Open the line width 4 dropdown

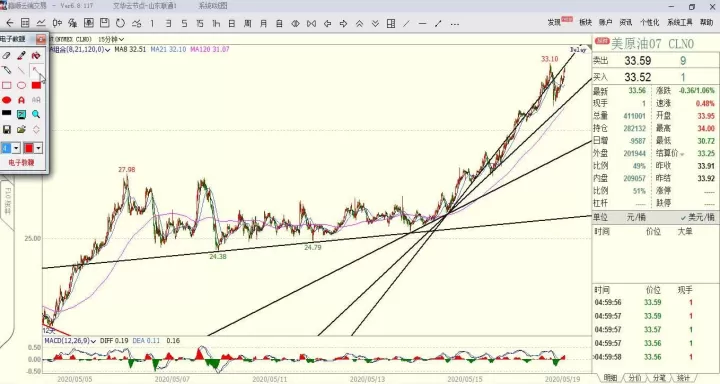(x=16, y=148)
